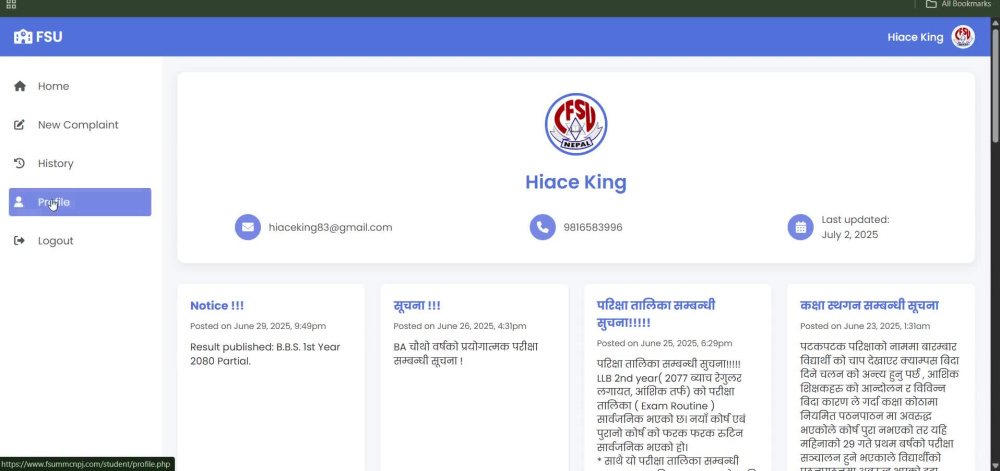
Task: Open the All Bookmarks folder
Action: [x=958, y=4]
